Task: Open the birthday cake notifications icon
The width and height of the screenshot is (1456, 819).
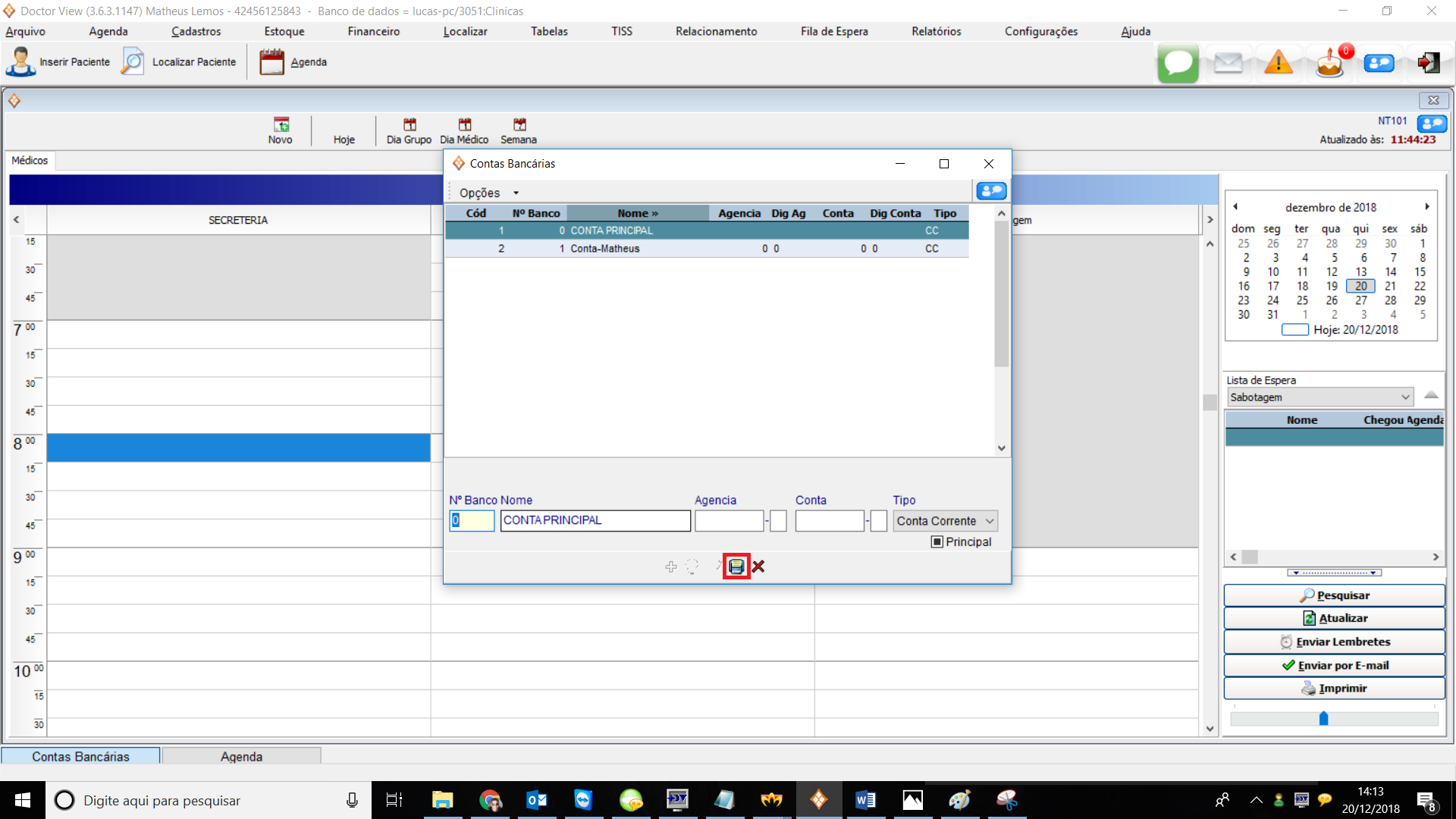Action: point(1329,63)
